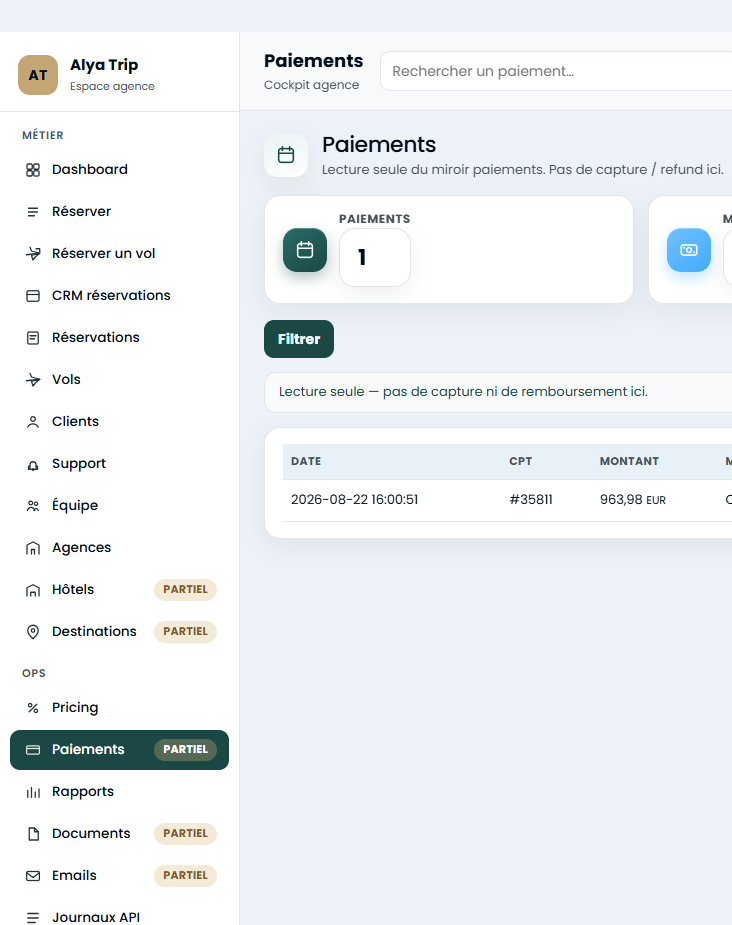Click the Réservations document icon
The width and height of the screenshot is (732, 925).
33,337
